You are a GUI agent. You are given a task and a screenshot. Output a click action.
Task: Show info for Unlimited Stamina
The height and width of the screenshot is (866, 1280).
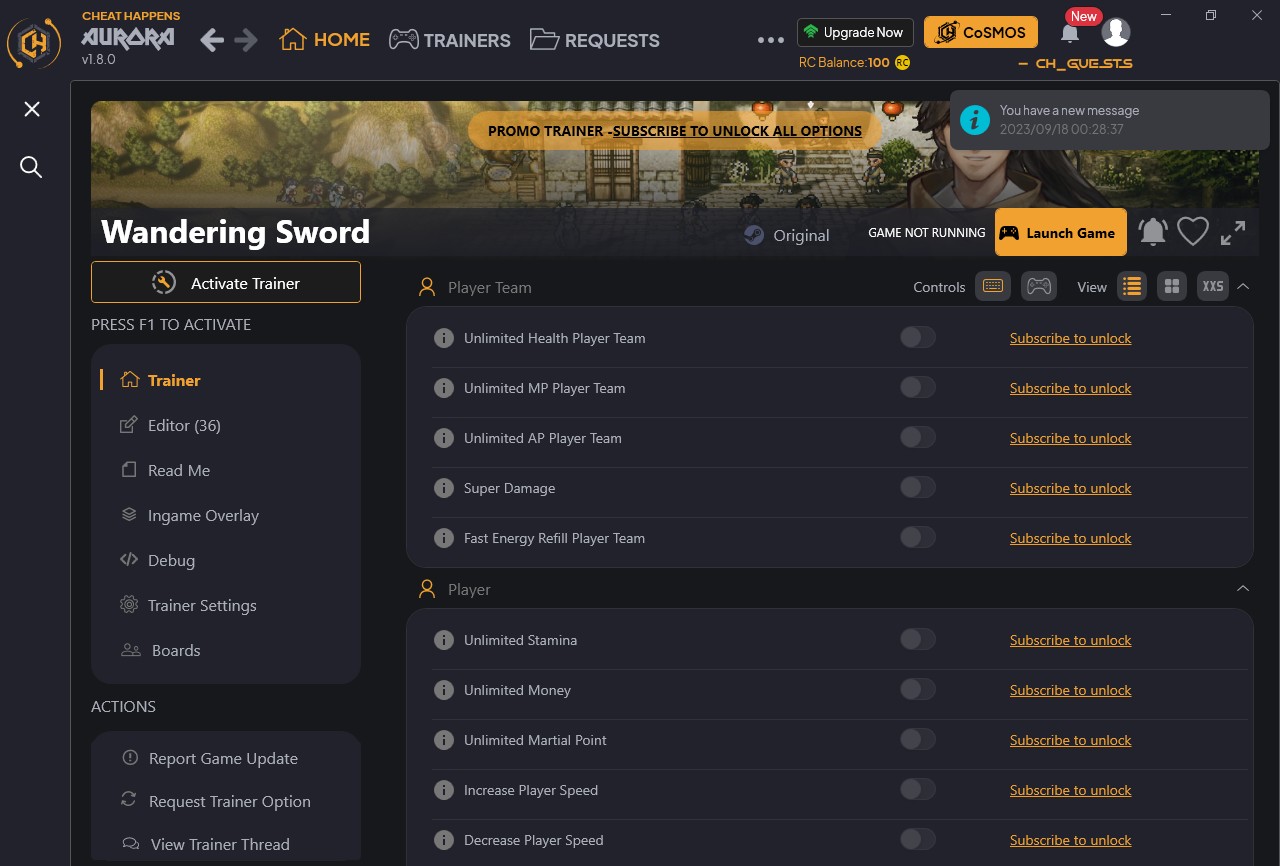click(x=444, y=640)
